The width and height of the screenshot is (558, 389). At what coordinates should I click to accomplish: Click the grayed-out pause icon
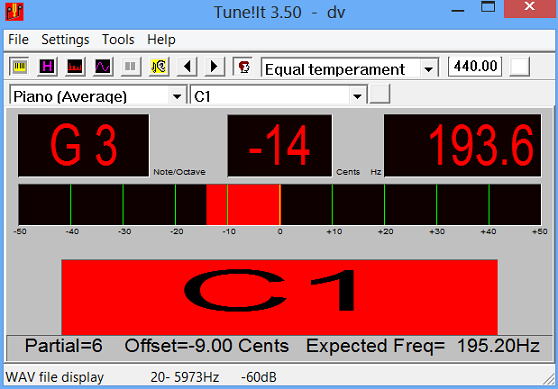coord(130,67)
